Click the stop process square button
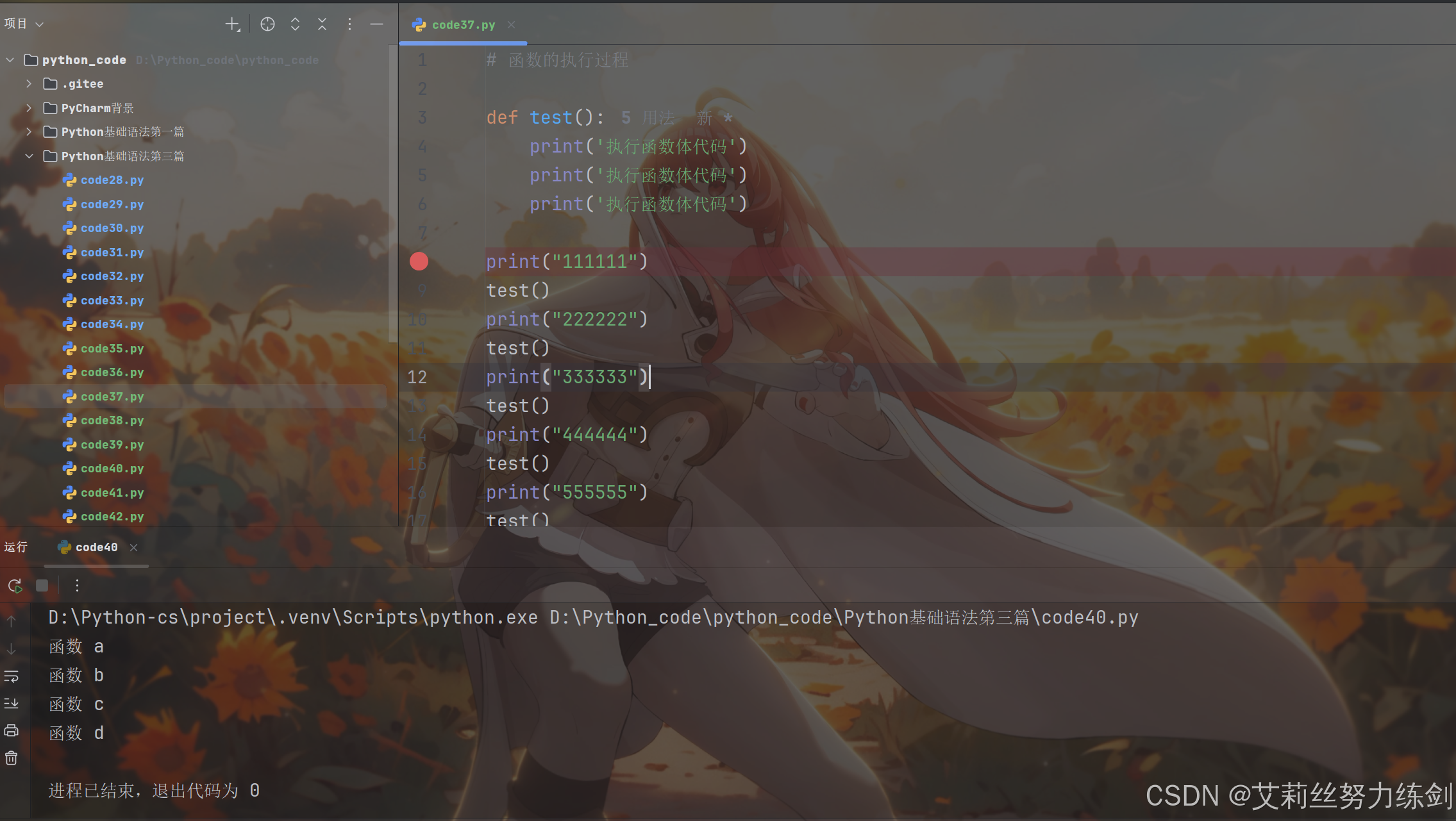Image resolution: width=1456 pixels, height=821 pixels. [42, 585]
